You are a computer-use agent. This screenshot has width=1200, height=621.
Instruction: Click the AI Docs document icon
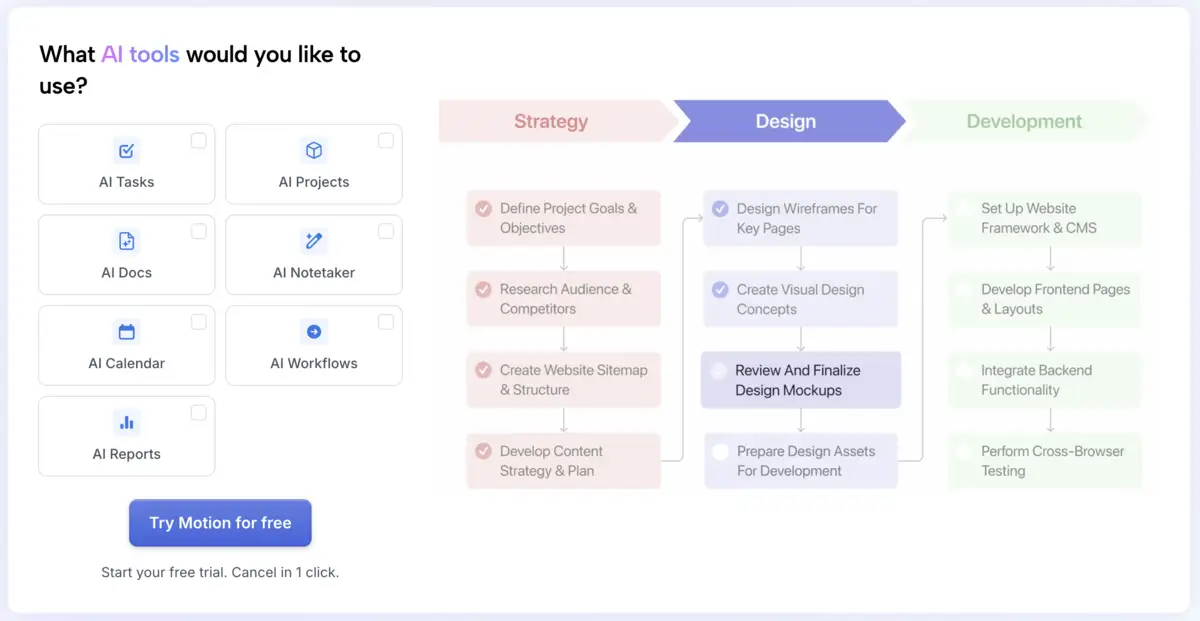(127, 241)
